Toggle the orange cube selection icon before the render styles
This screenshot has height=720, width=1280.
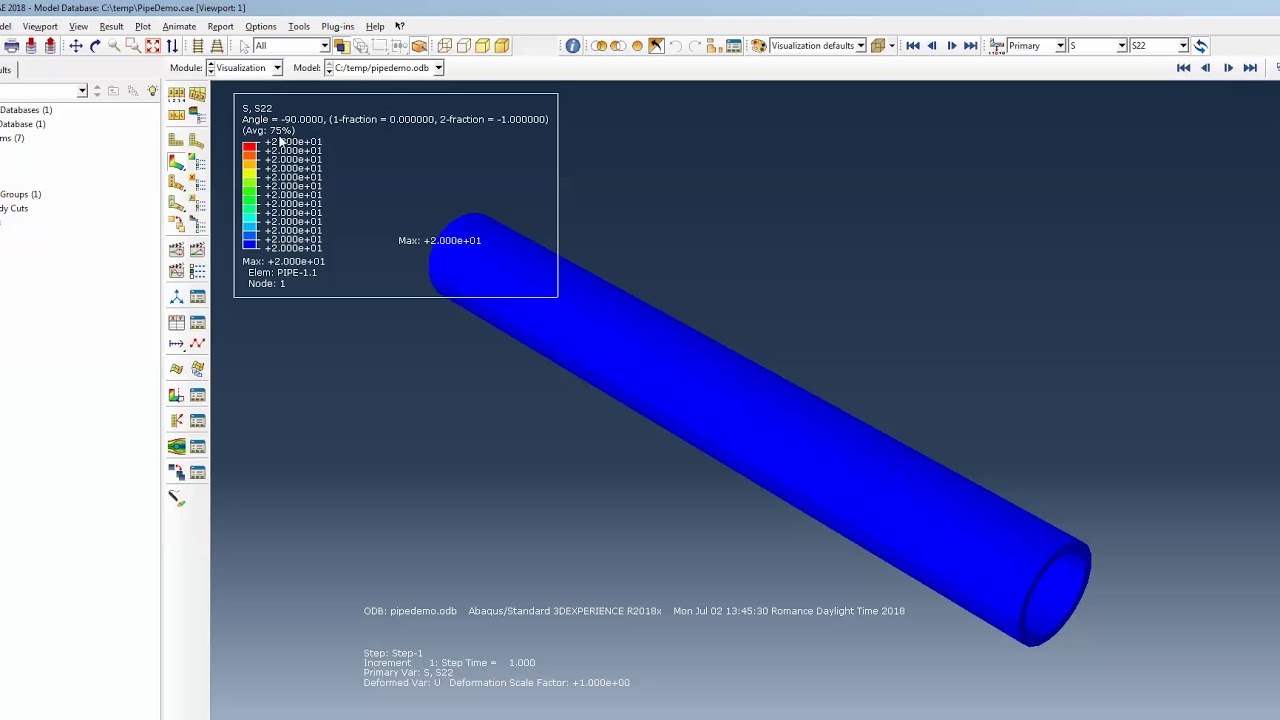419,46
